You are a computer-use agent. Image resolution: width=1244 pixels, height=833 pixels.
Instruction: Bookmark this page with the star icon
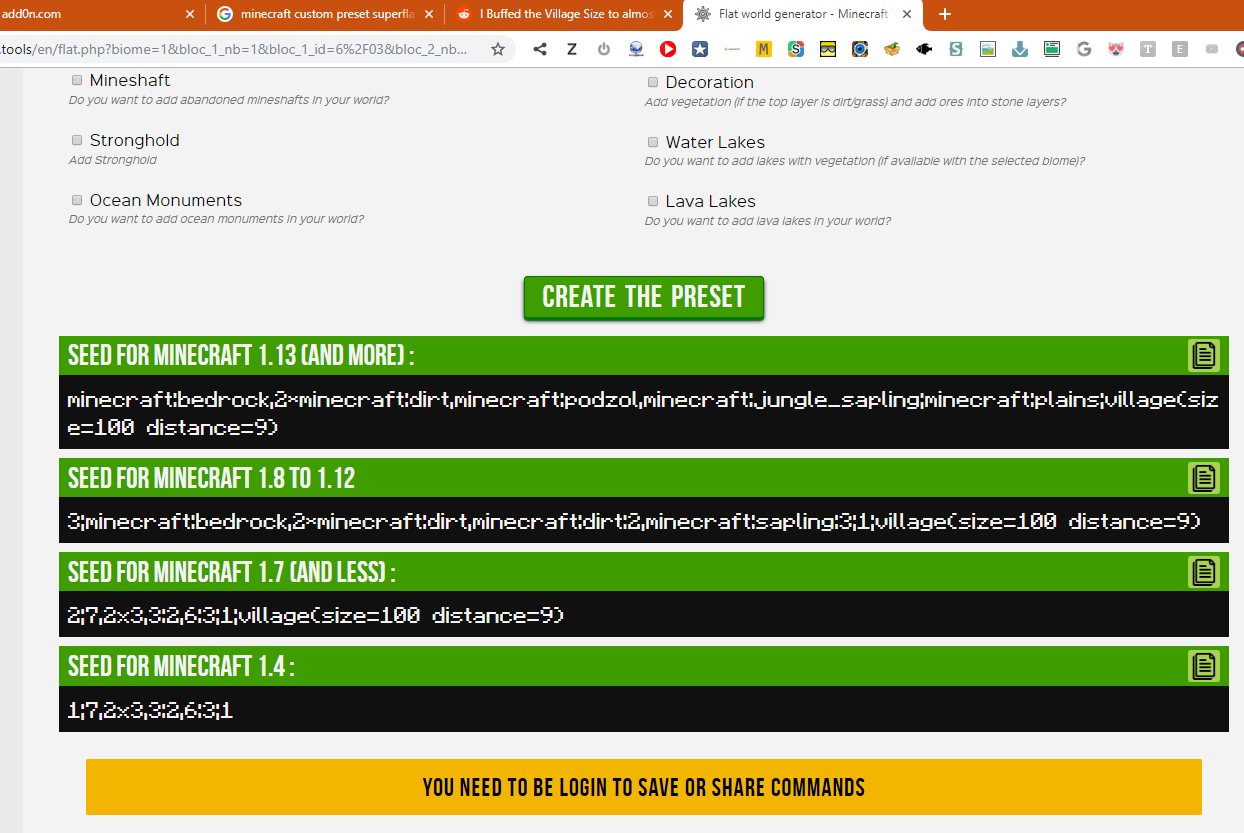pos(498,49)
